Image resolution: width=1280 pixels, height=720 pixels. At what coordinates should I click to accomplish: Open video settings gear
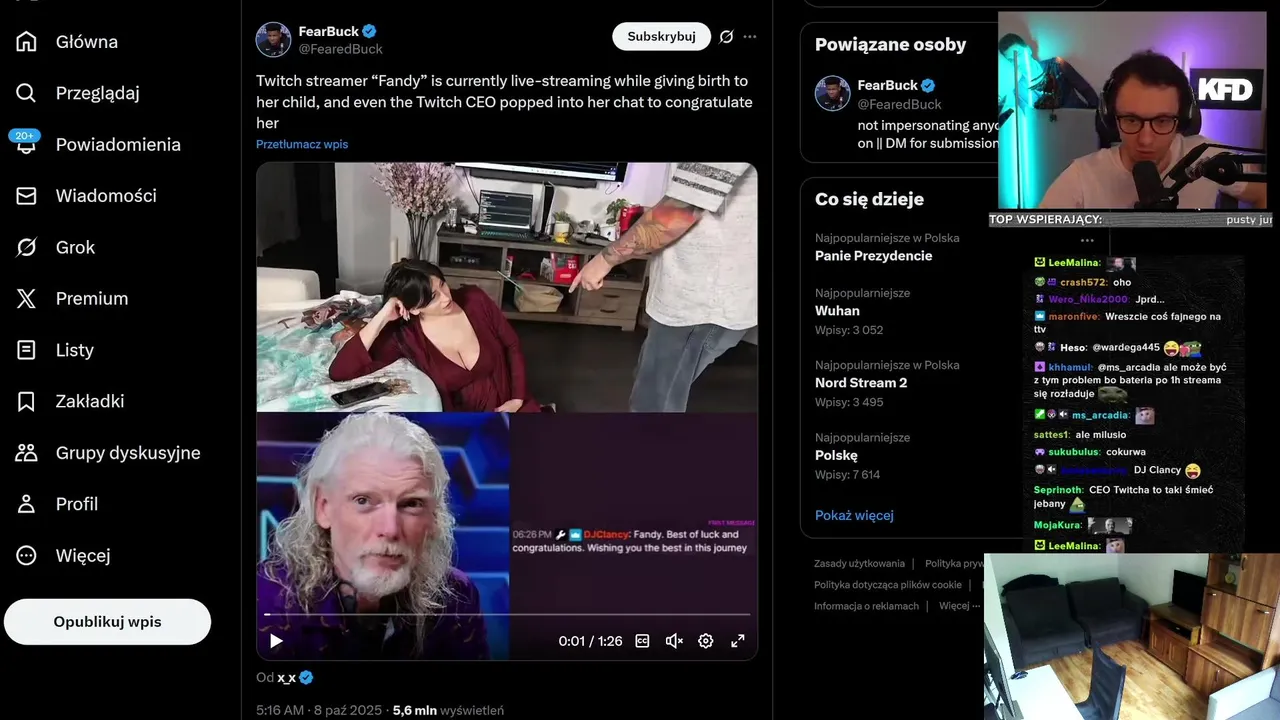[x=706, y=641]
